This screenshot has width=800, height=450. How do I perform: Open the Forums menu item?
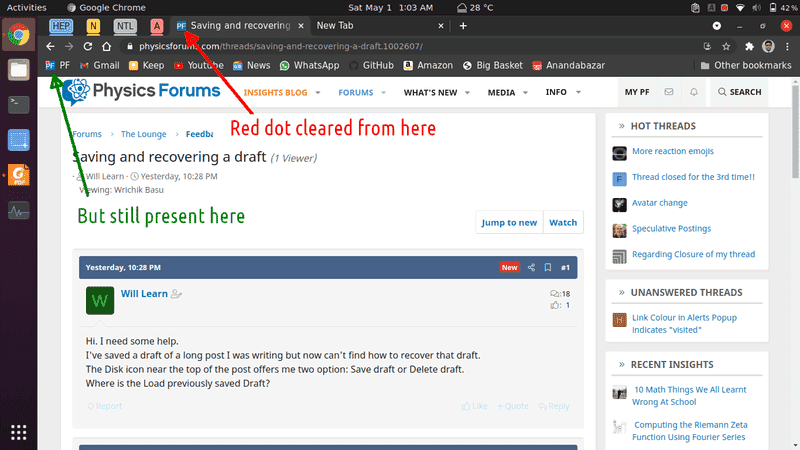point(356,92)
